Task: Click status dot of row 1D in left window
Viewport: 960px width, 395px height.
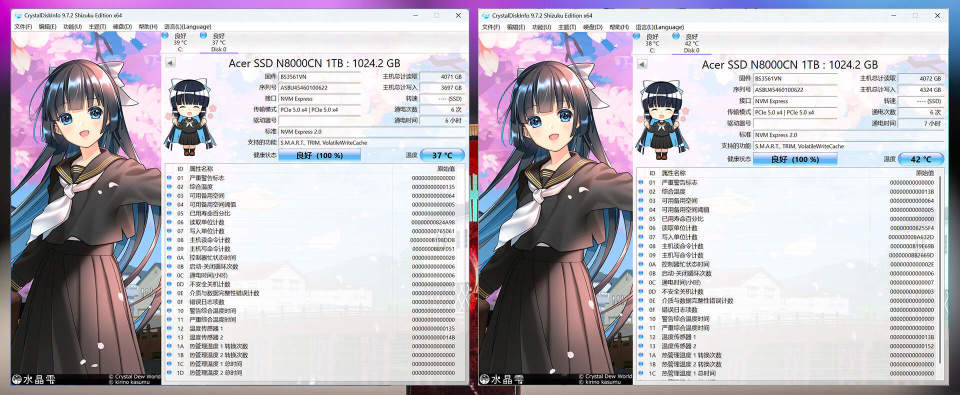Action: [170, 372]
